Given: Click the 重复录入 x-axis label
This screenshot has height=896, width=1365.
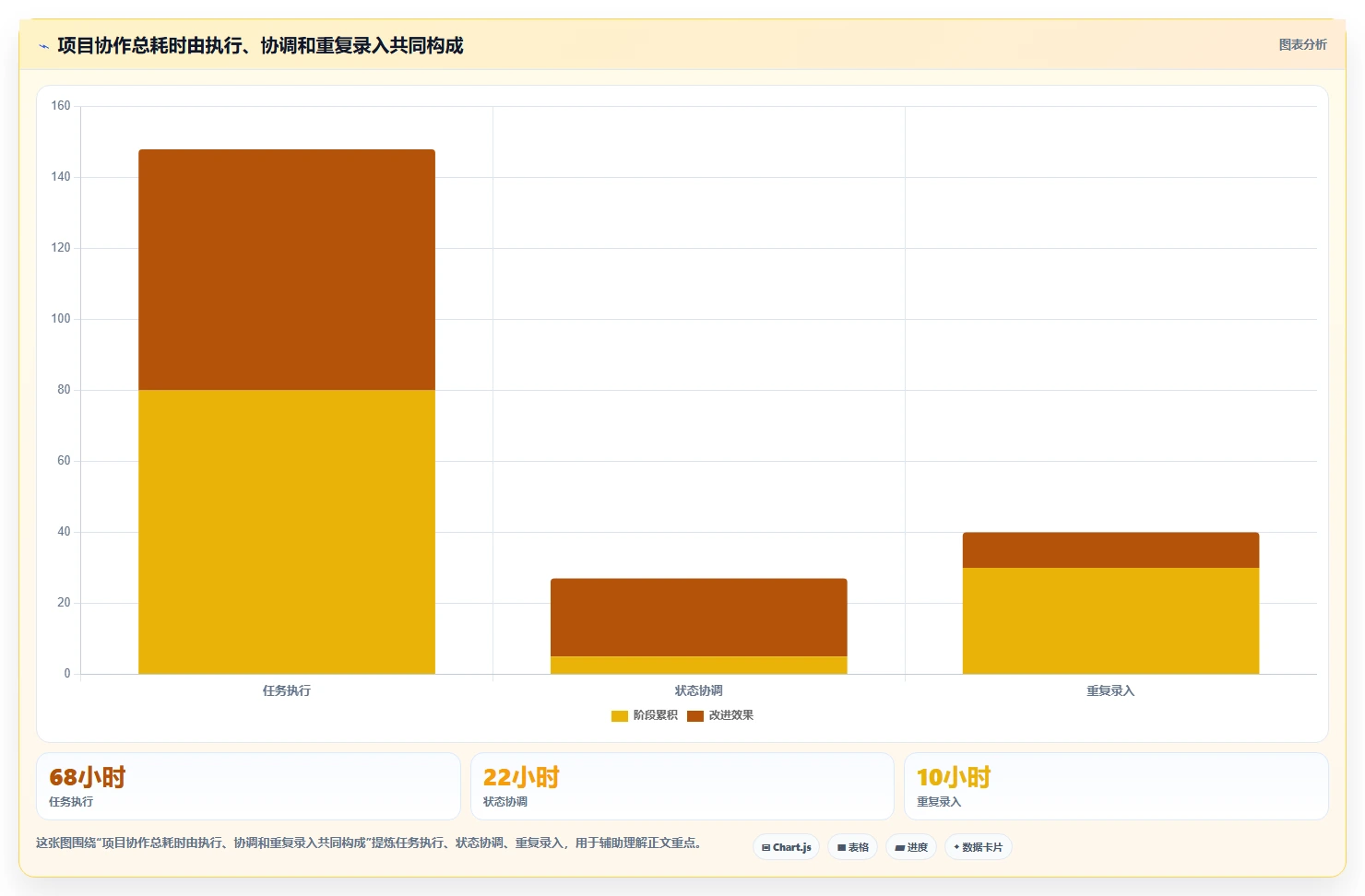Looking at the screenshot, I should point(1110,690).
